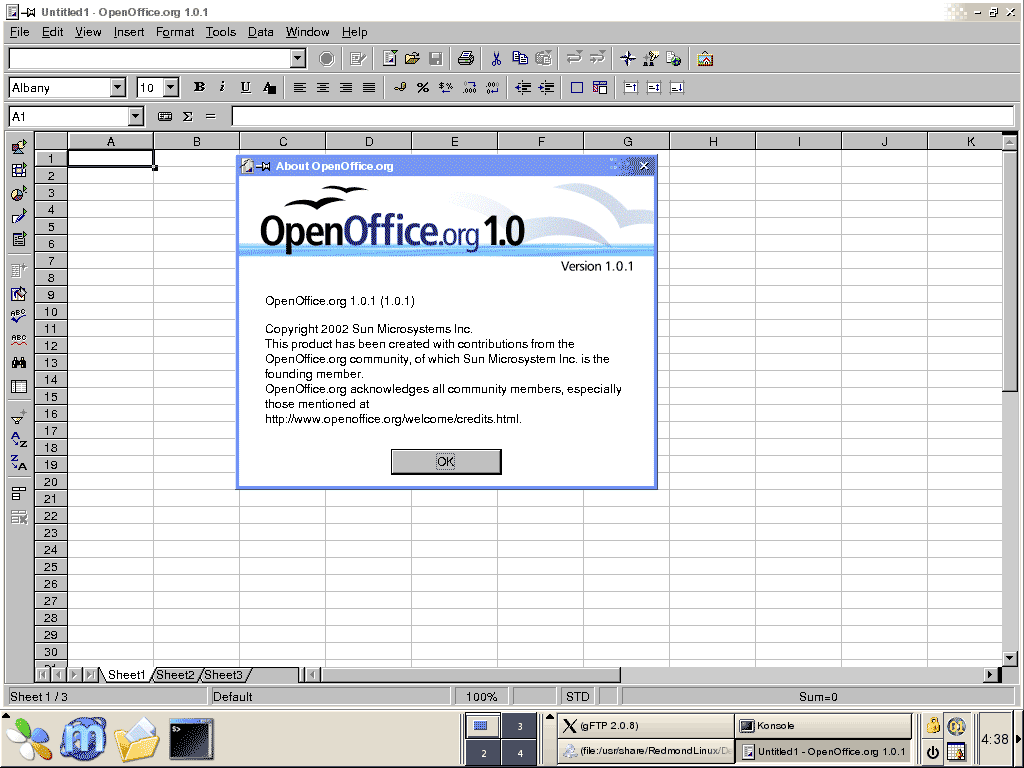Click the vertical scrollbar down arrow
This screenshot has width=1024, height=768.
pyautogui.click(x=1010, y=658)
